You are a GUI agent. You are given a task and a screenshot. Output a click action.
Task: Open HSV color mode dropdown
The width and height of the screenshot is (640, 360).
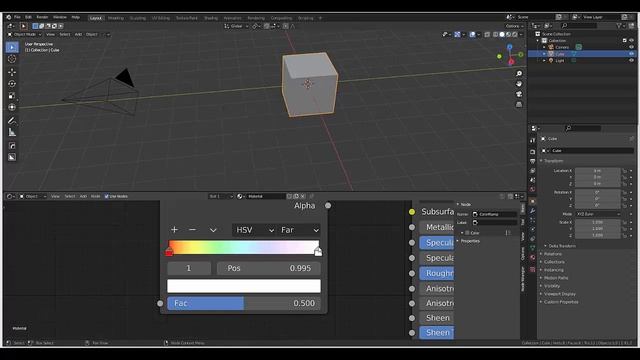[253, 230]
